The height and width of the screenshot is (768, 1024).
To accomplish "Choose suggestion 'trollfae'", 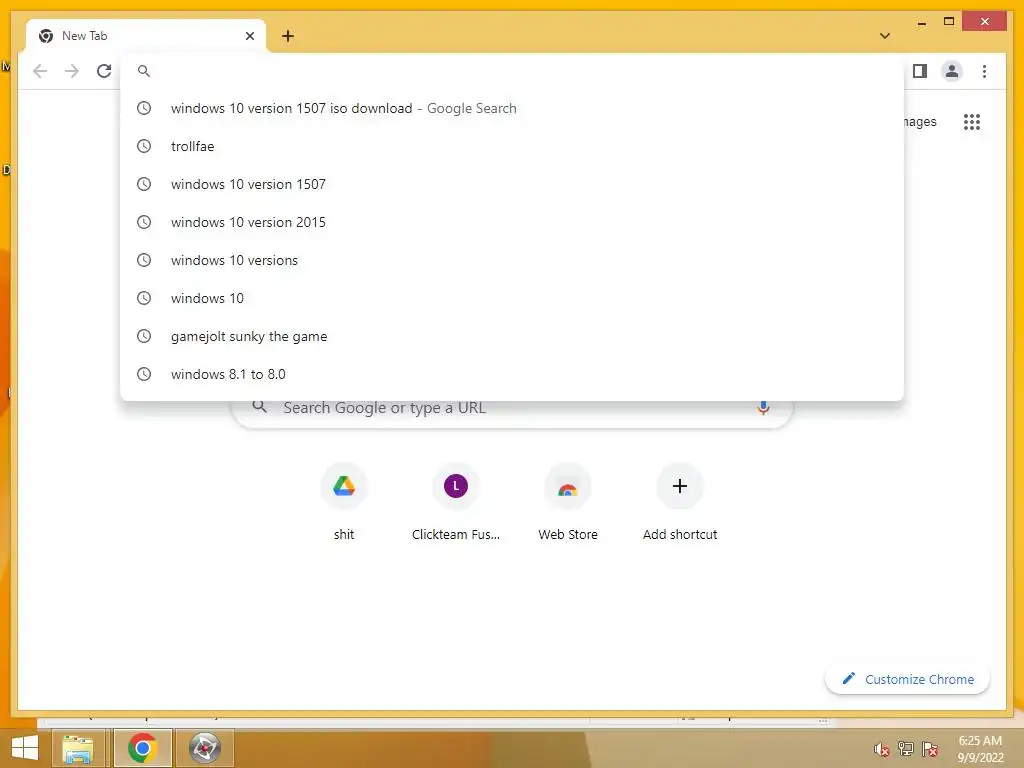I will point(512,146).
